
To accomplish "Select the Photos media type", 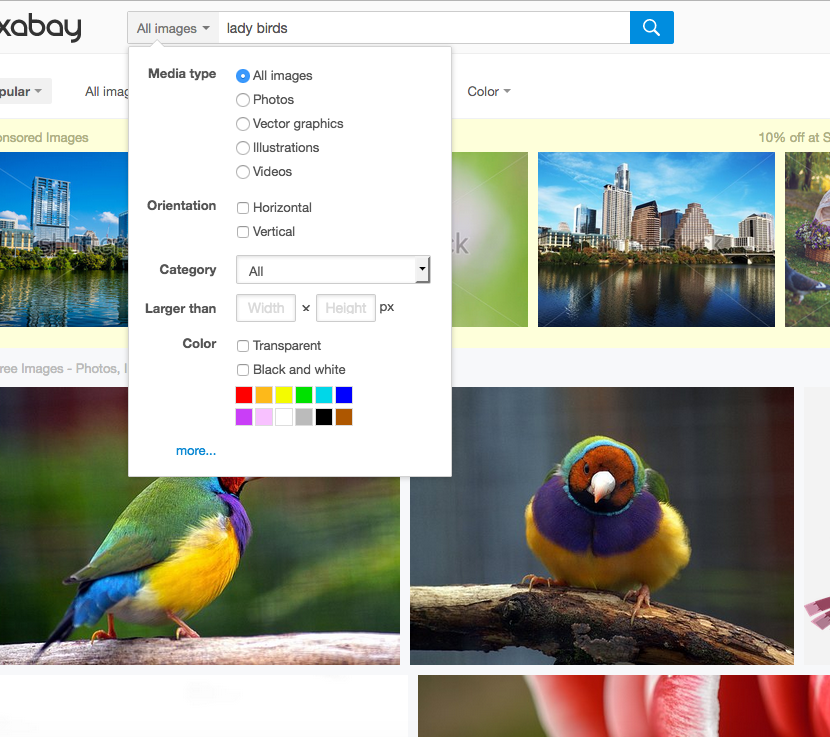I will coord(242,100).
